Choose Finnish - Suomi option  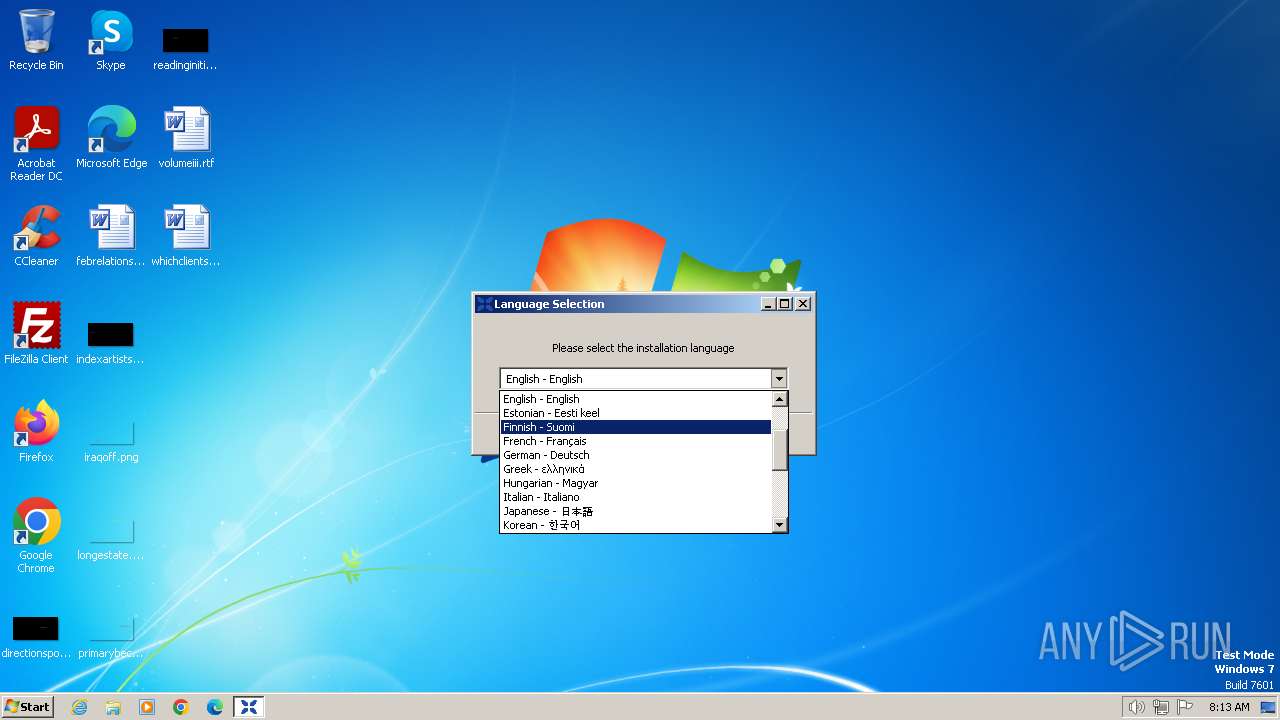[x=636, y=427]
